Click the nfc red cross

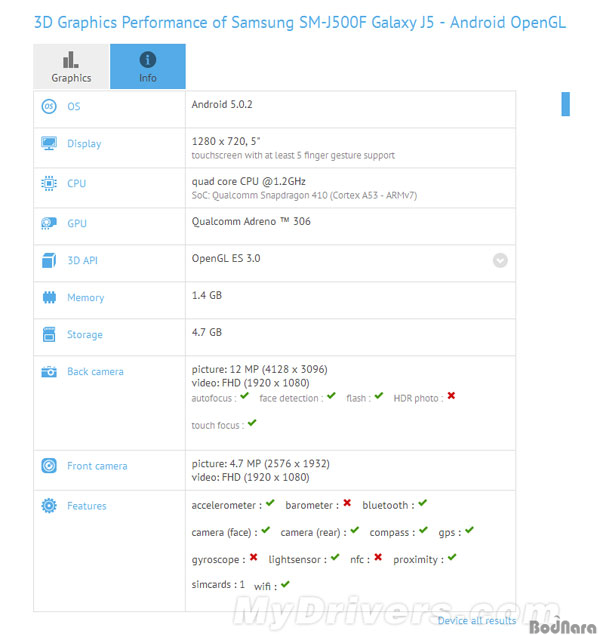click(378, 557)
